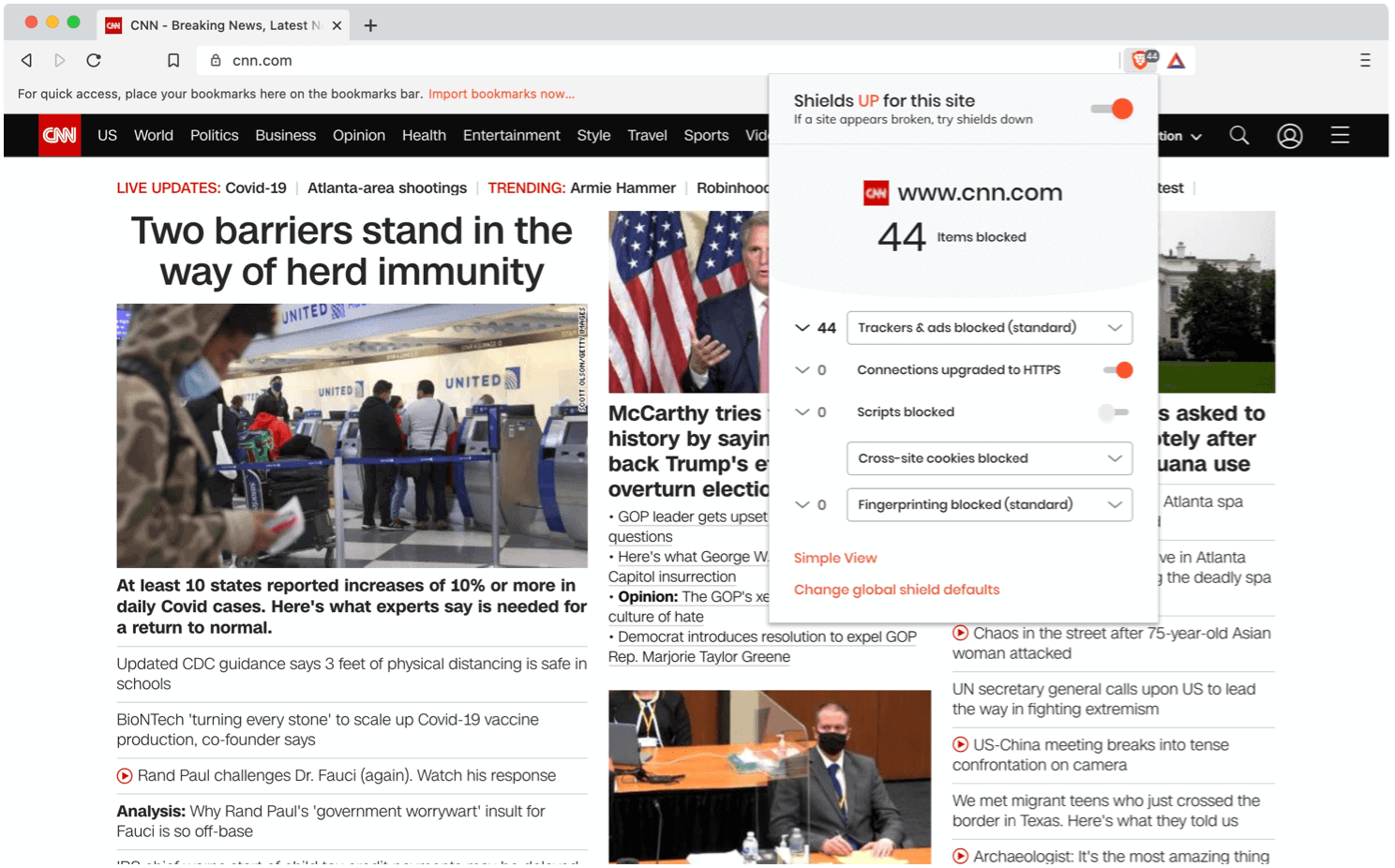Screen dimensions: 1395x868
Task: Open the Travel section
Action: click(648, 135)
